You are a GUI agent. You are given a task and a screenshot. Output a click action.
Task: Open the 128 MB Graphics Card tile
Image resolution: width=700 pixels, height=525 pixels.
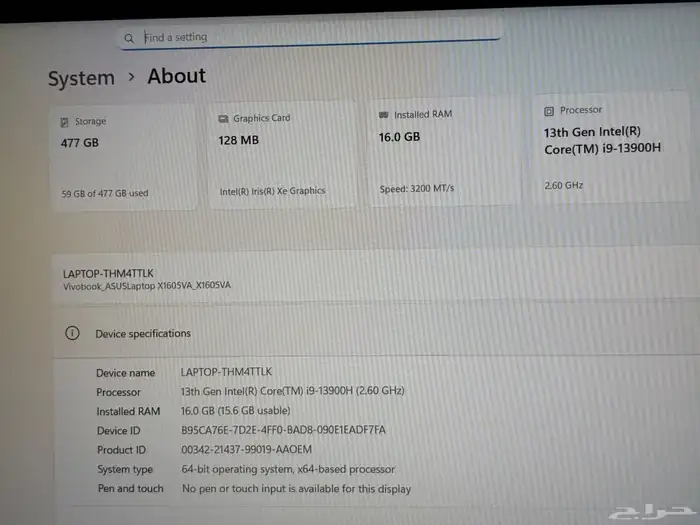click(282, 155)
